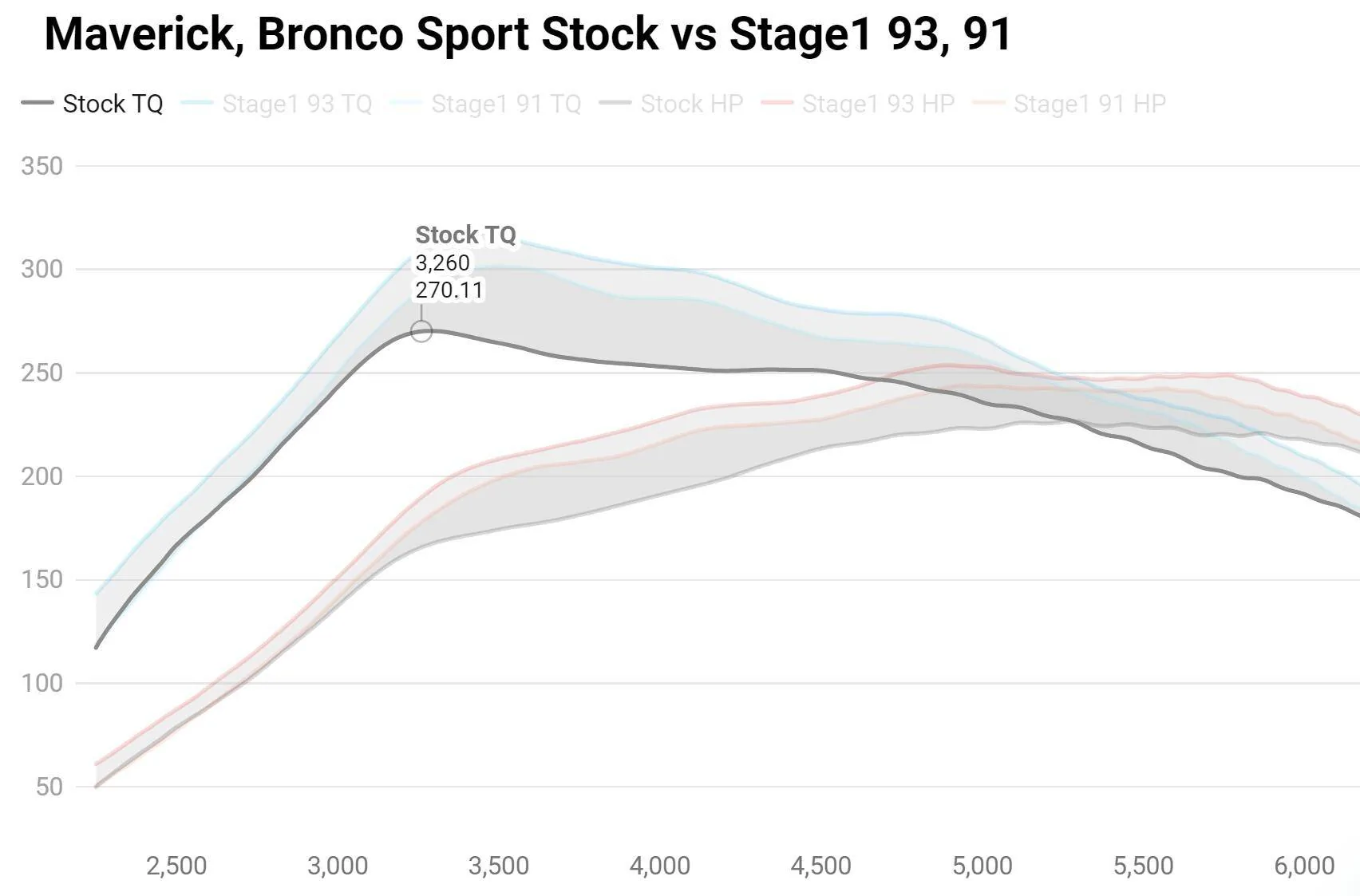Screen dimensions: 1360x896
Task: Click the 6,000 x-axis tick label
Action: 1304,866
